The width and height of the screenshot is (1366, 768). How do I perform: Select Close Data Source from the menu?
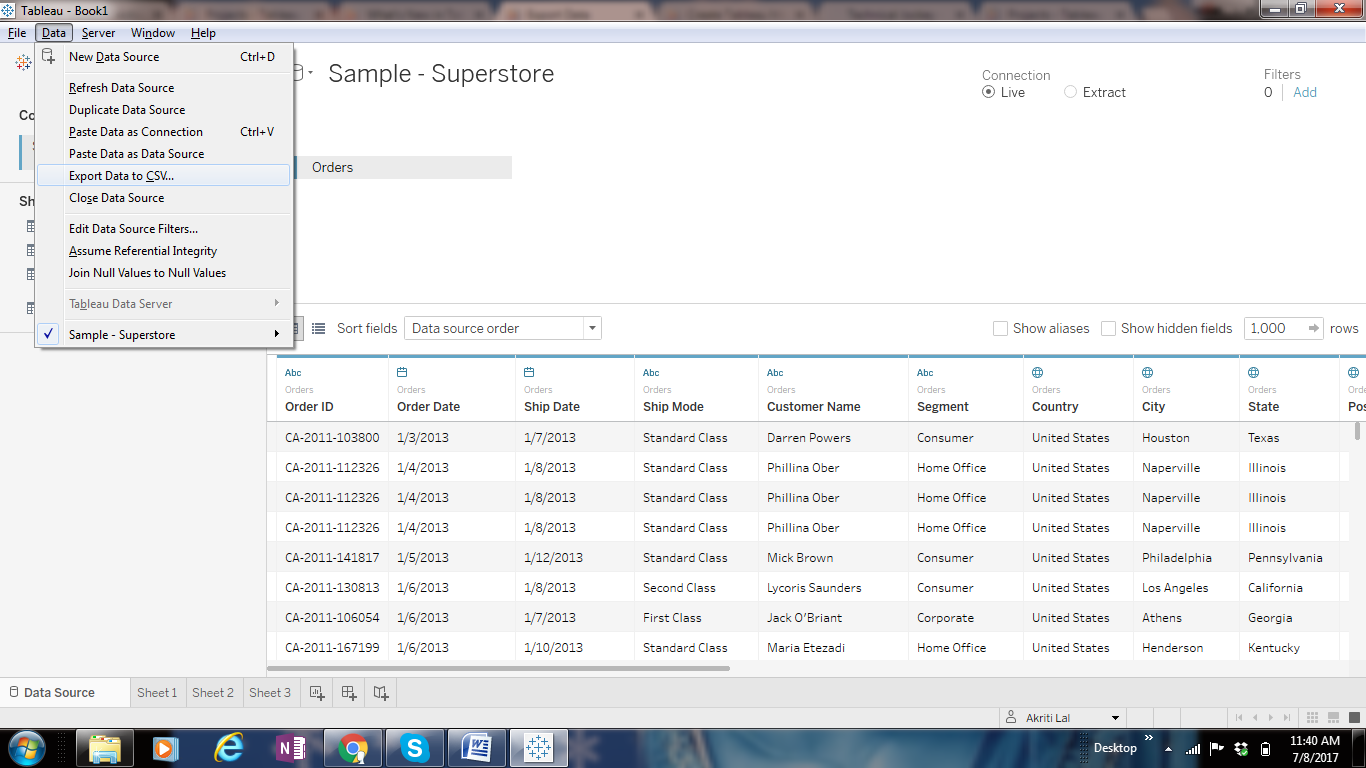(x=163, y=198)
